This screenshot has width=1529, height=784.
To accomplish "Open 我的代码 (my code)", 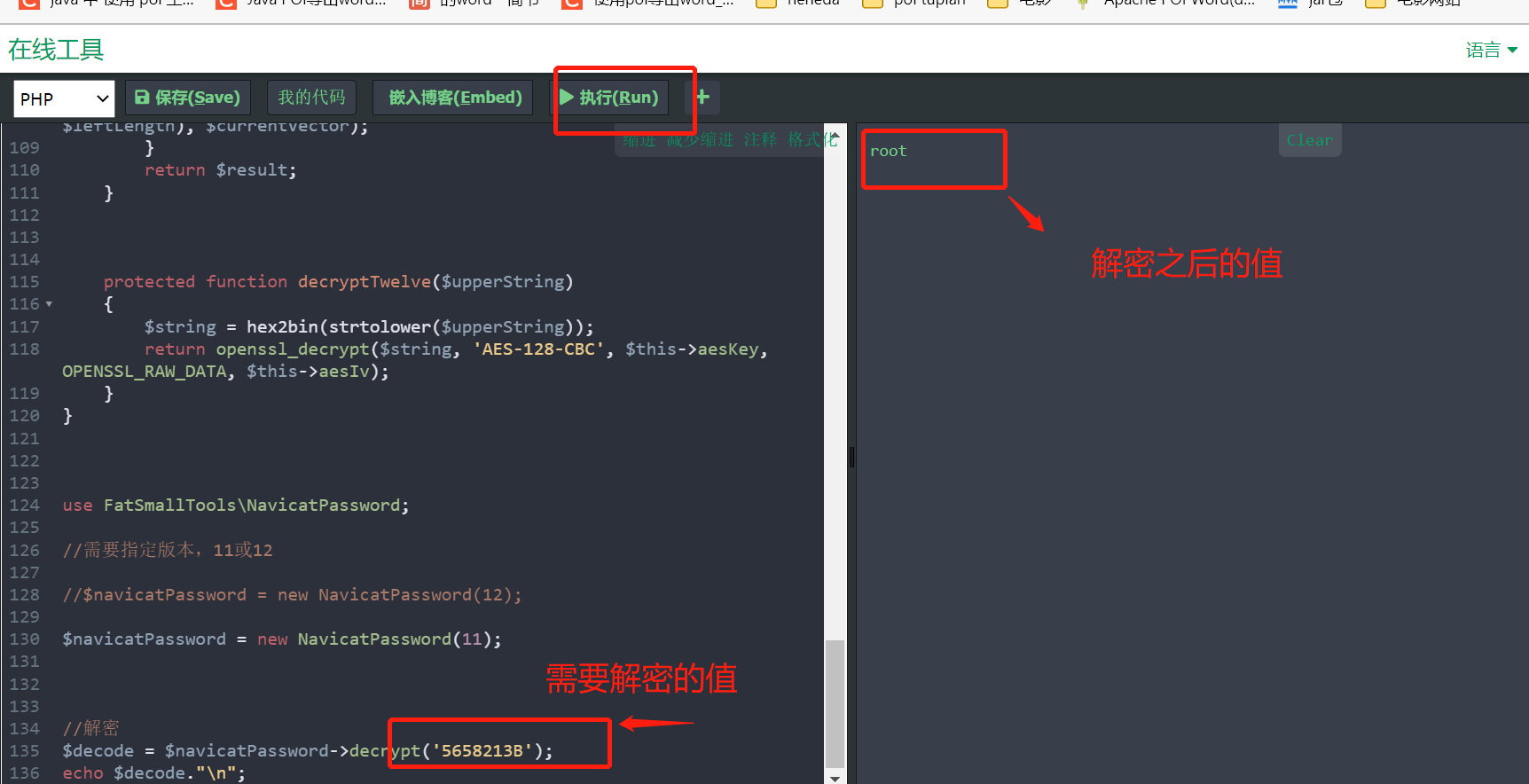I will pyautogui.click(x=311, y=98).
